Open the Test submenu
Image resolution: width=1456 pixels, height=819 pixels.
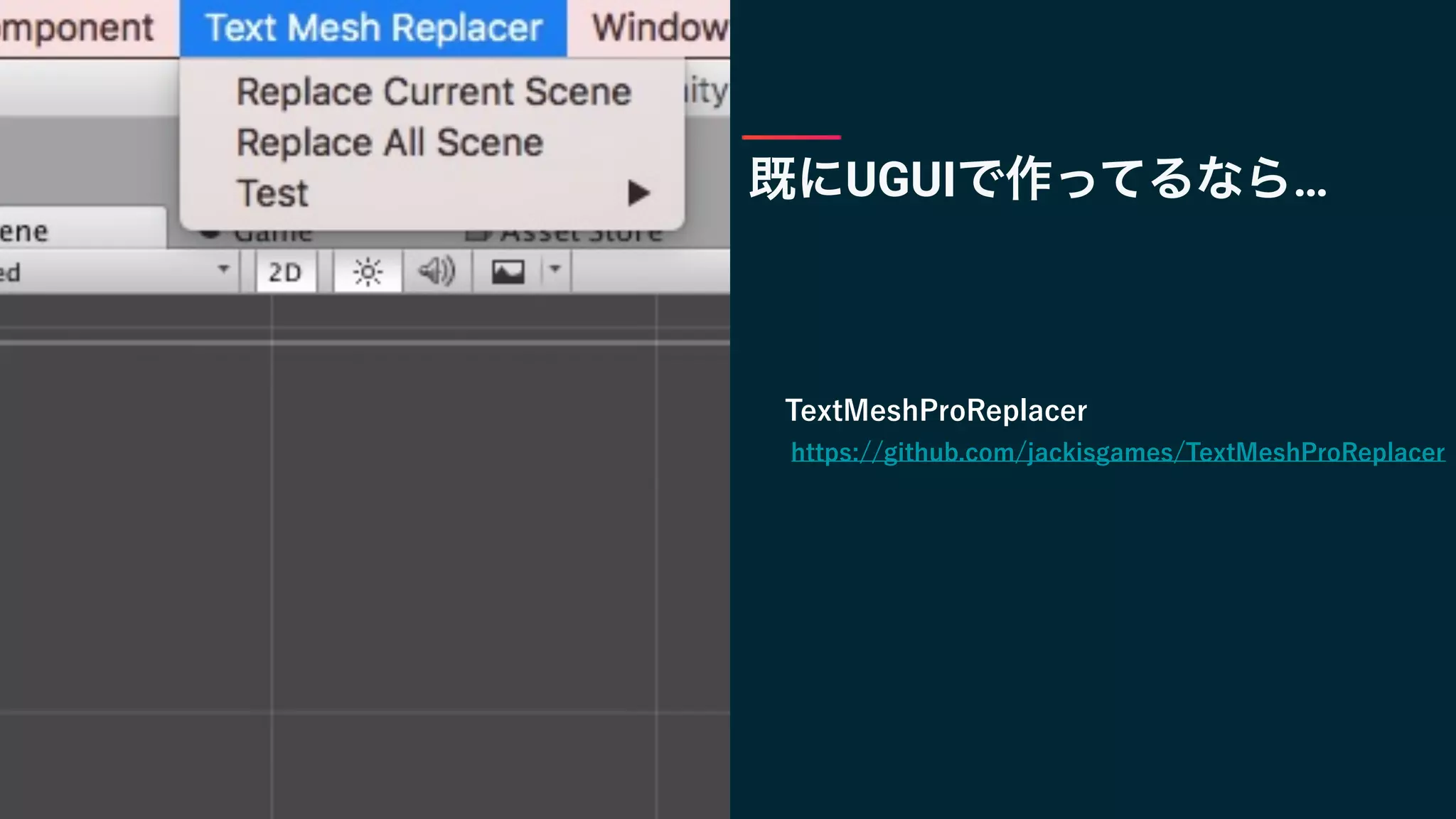tap(434, 193)
